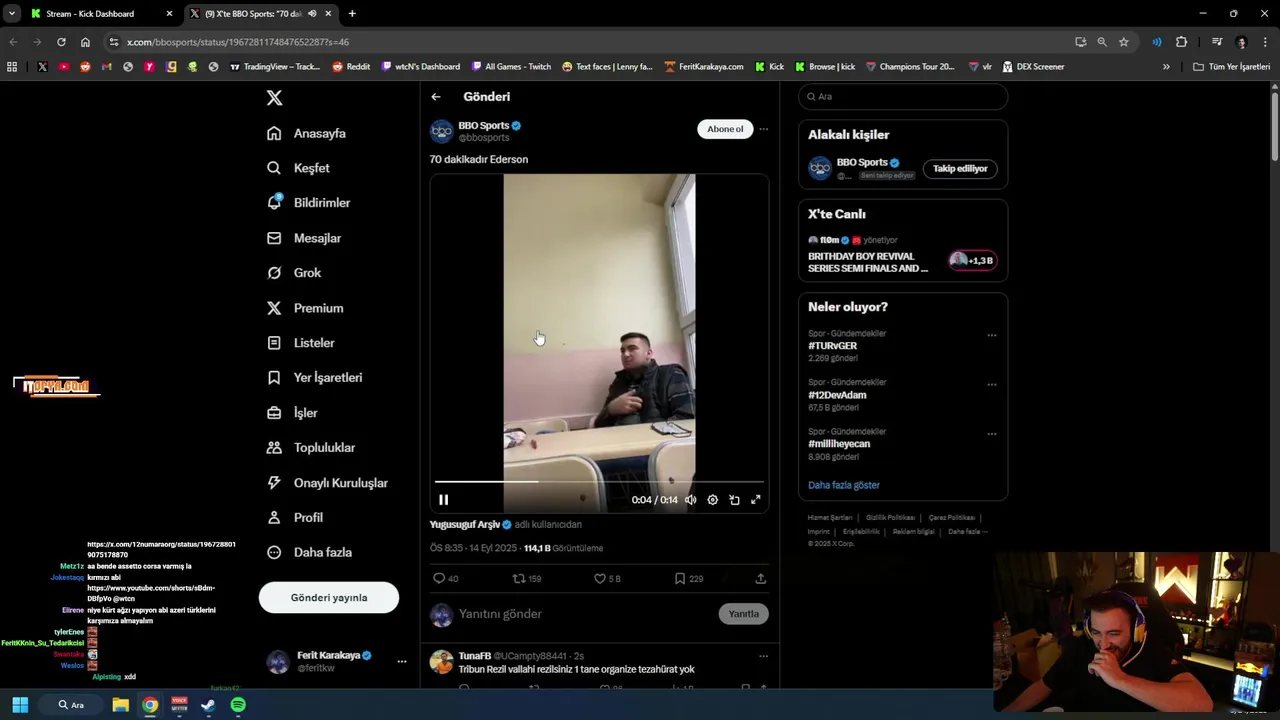1280x720 pixels.
Task: Open the BRITHDAY BOY REVIVAL live broadcast
Action: pyautogui.click(x=868, y=262)
